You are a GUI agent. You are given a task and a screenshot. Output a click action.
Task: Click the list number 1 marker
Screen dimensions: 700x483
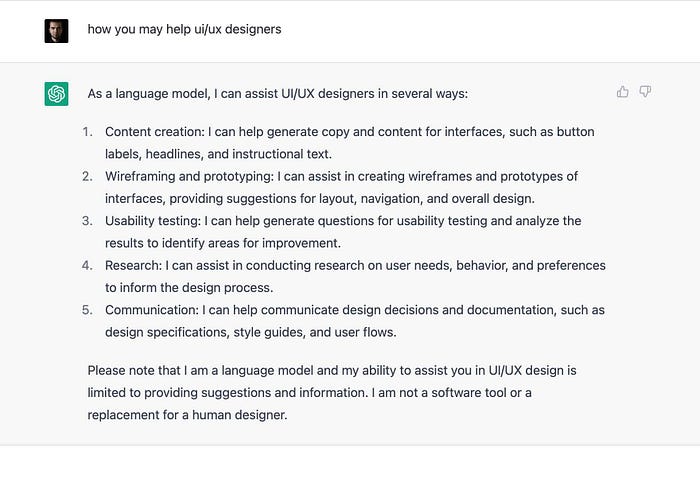(88, 132)
